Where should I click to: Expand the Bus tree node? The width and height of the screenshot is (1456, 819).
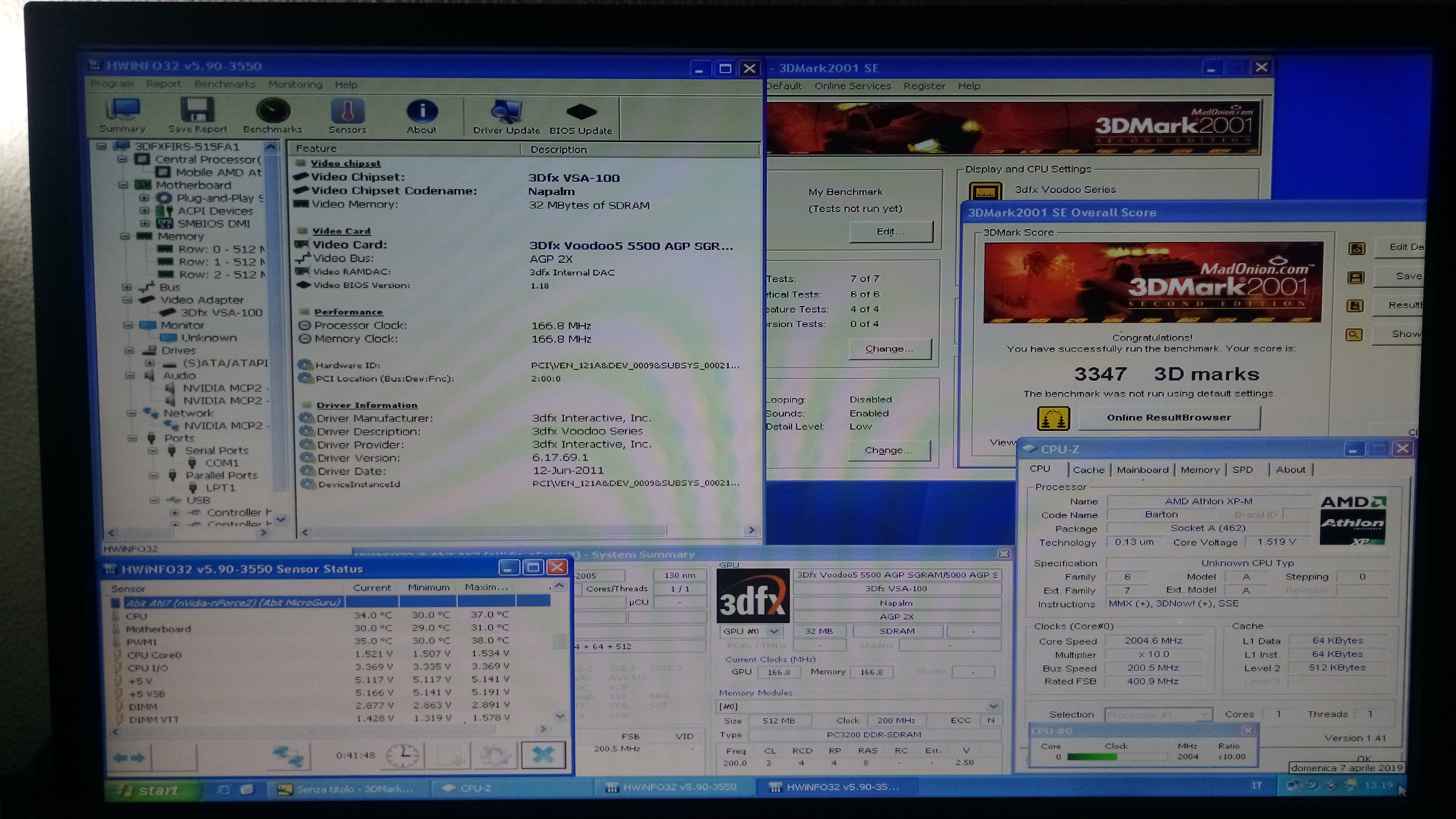click(127, 287)
